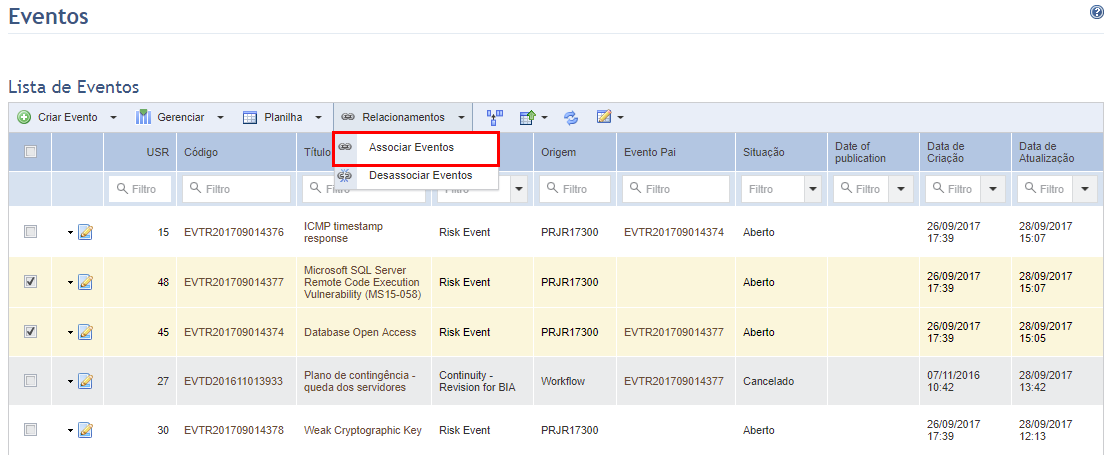Expand the Planilha dropdown arrow
The image size is (1106, 455).
318,118
